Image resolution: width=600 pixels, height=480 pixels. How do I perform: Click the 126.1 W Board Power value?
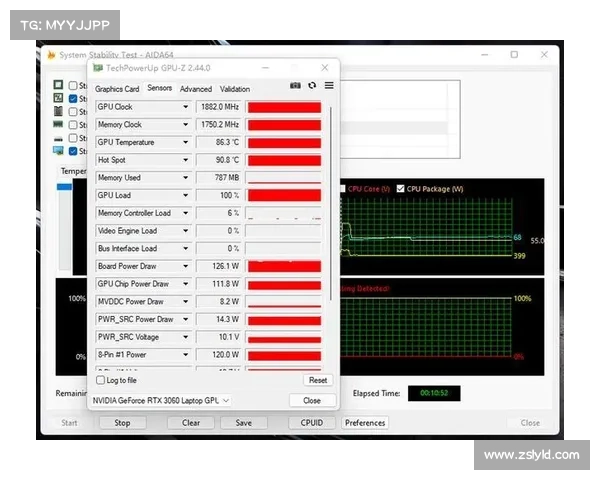click(x=219, y=266)
